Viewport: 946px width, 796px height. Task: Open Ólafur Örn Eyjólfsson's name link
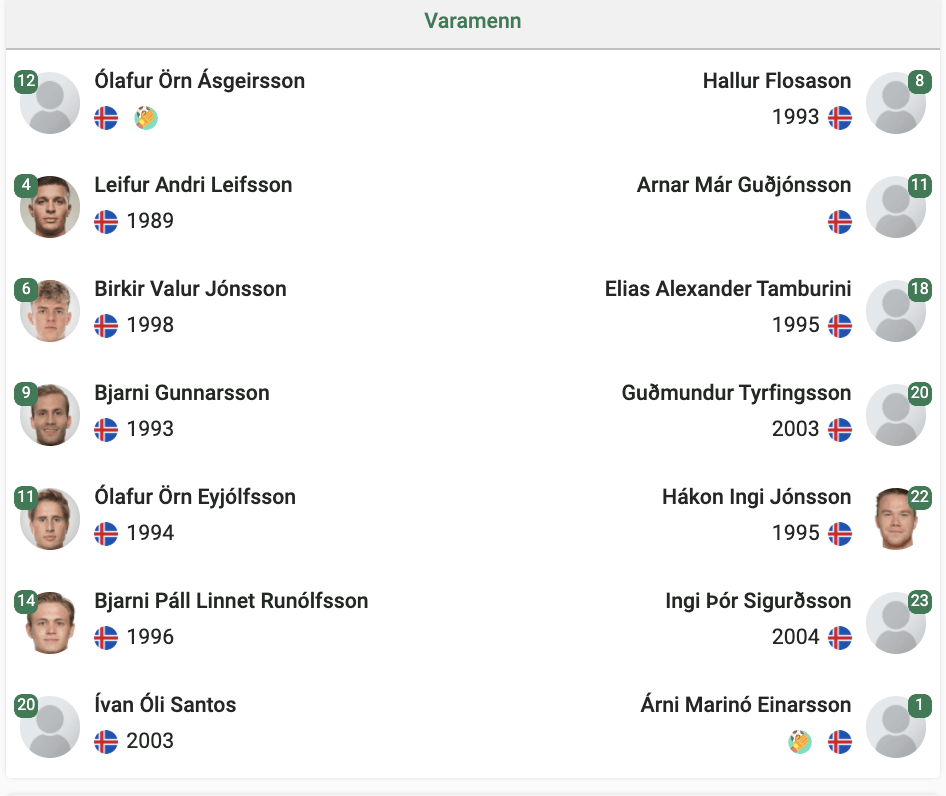click(x=195, y=497)
